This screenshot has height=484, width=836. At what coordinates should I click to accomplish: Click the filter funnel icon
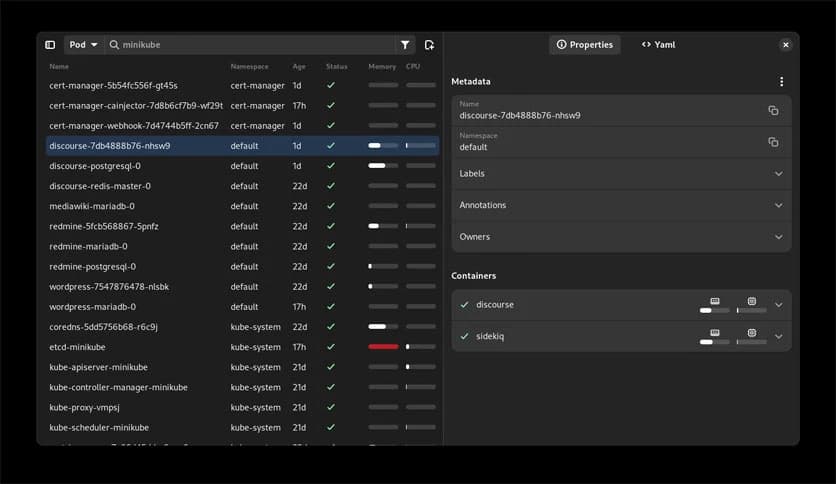pos(405,45)
